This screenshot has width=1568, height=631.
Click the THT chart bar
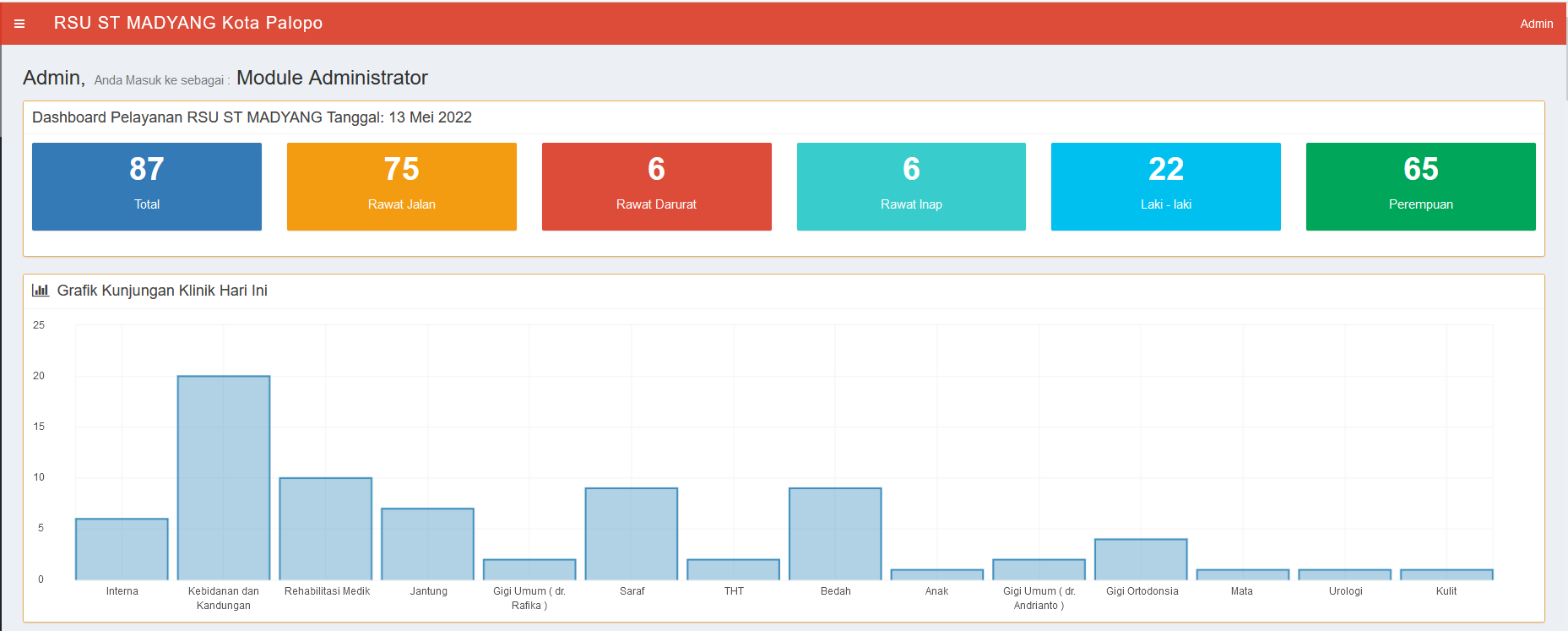[x=733, y=569]
